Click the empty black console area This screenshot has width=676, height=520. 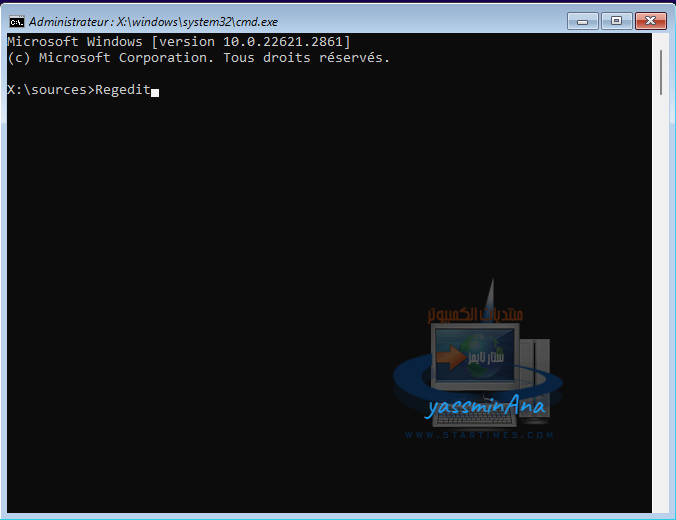click(216, 280)
